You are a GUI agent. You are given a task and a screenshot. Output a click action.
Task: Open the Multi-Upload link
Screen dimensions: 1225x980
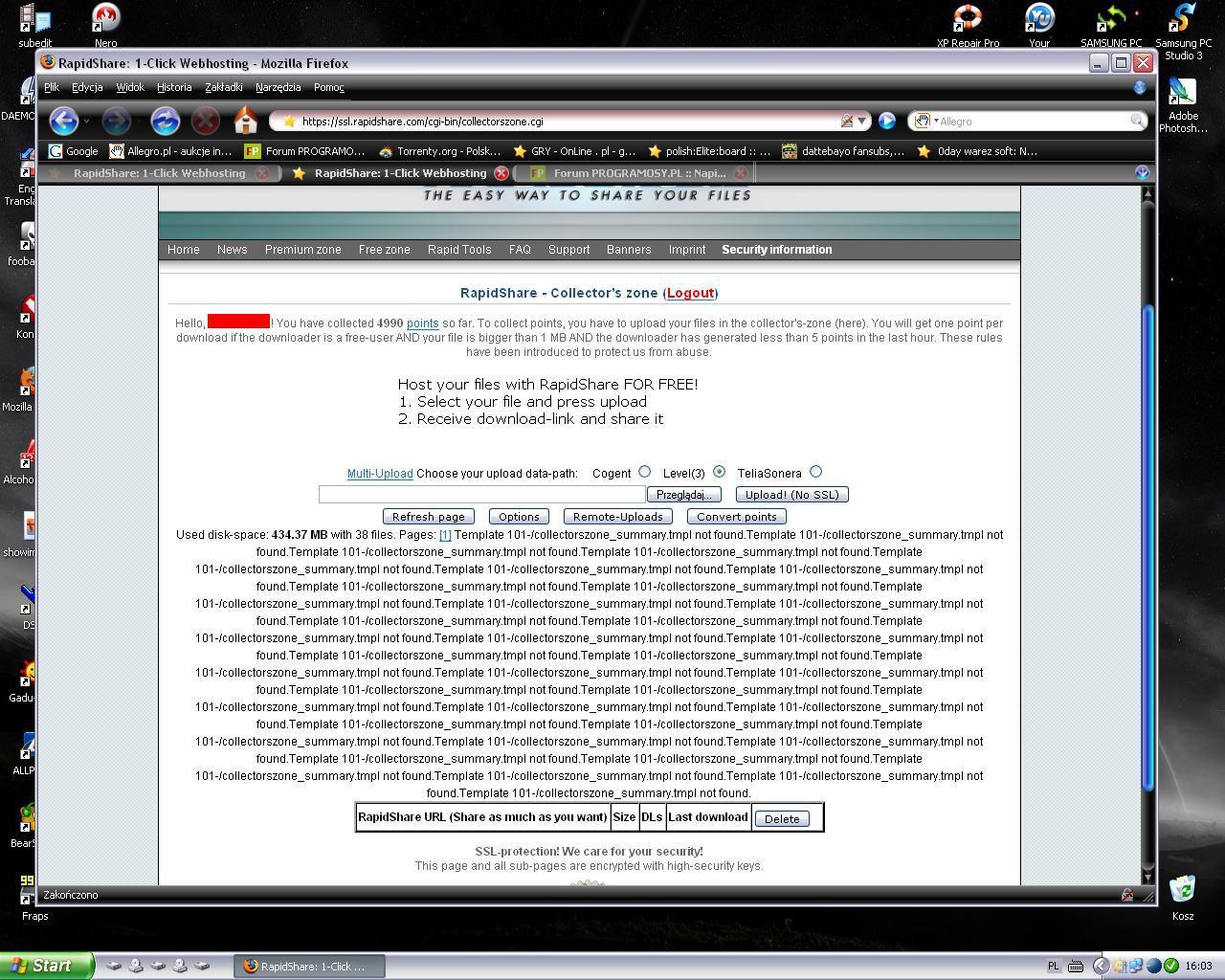tap(380, 474)
